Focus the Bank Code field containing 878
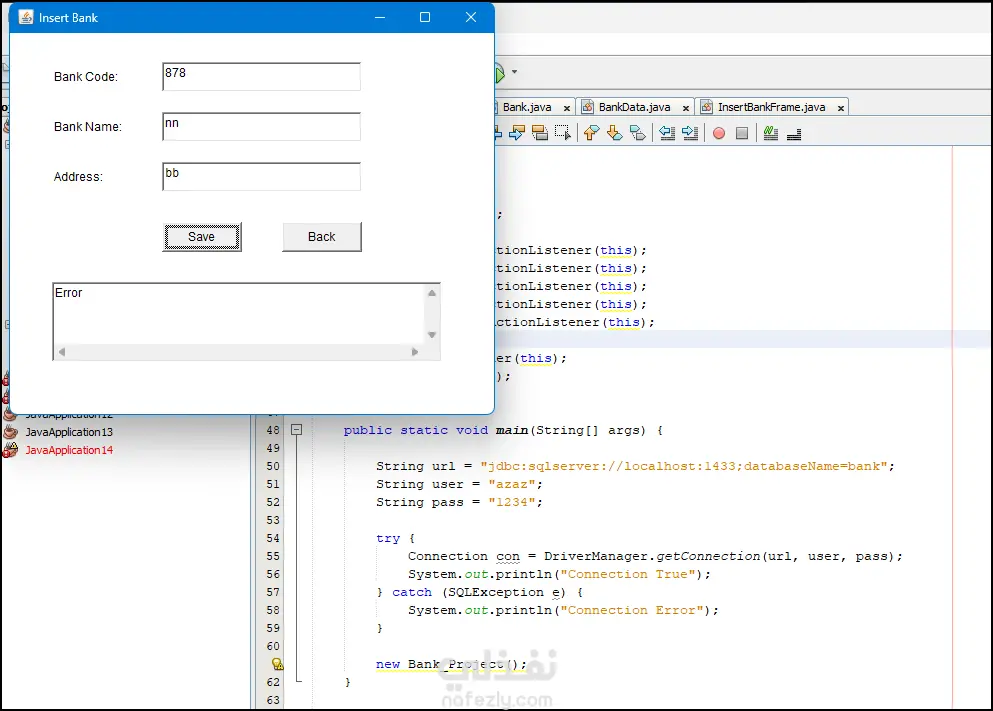Viewport: 993px width, 711px height. pos(262,77)
